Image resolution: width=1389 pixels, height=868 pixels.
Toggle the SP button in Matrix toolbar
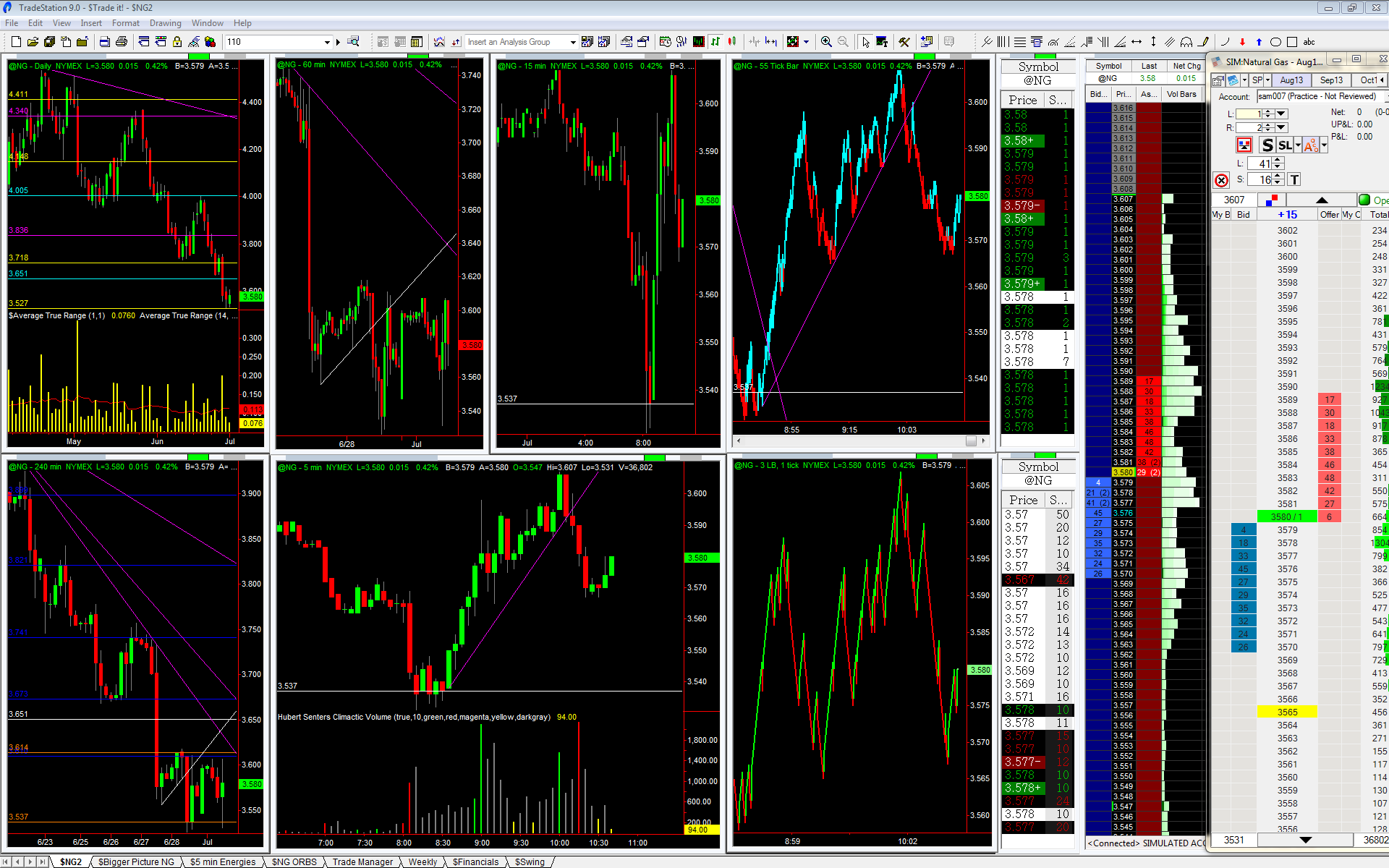tap(1257, 80)
